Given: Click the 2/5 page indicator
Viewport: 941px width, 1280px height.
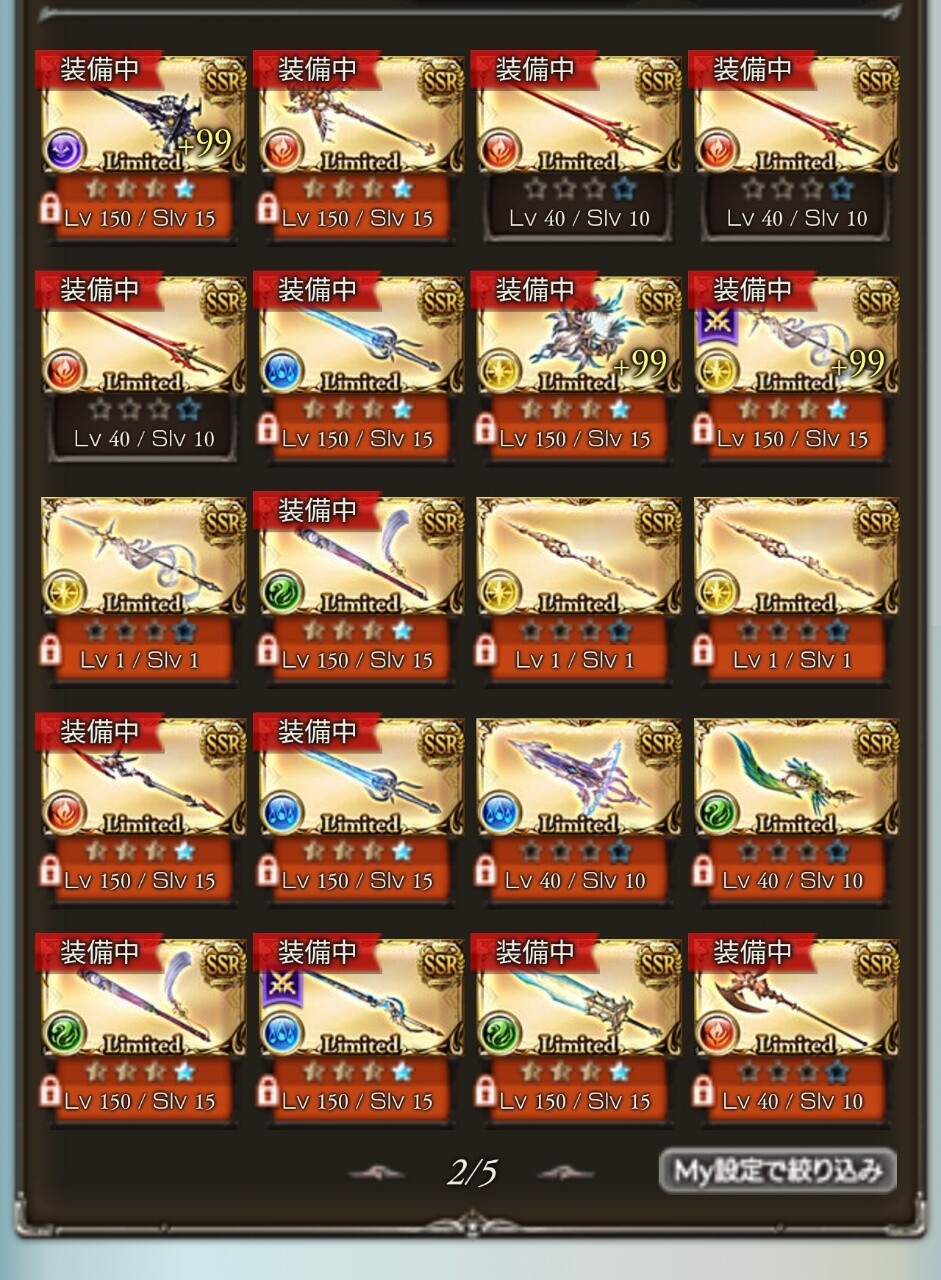Looking at the screenshot, I should click(472, 1172).
